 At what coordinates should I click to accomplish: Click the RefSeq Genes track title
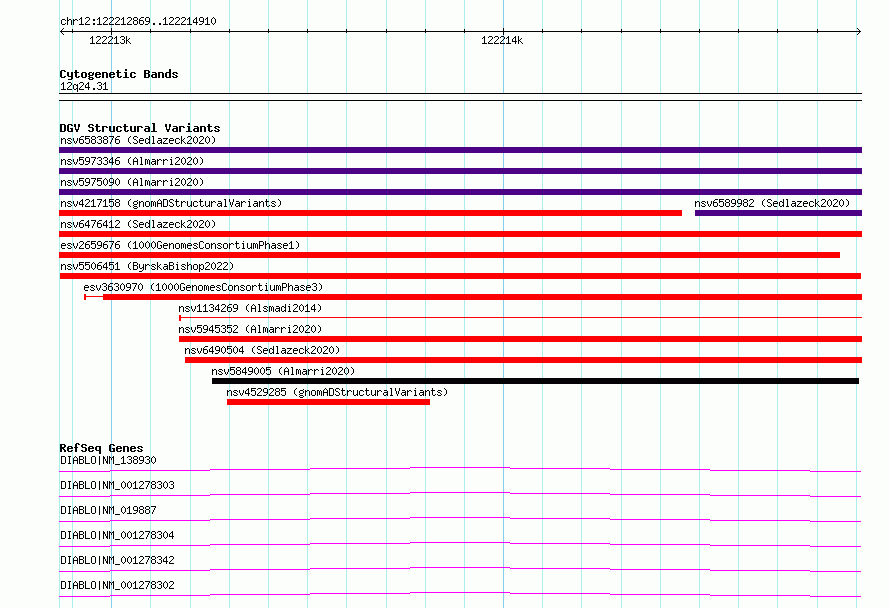pos(101,448)
